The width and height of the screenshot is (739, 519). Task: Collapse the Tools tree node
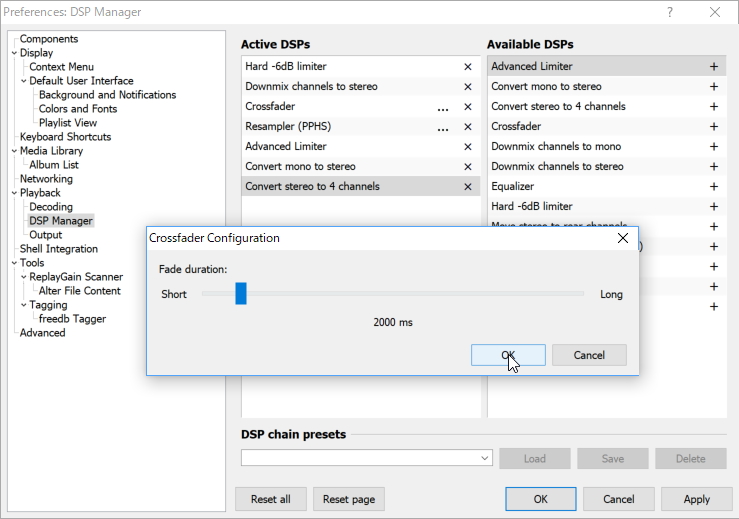14,263
